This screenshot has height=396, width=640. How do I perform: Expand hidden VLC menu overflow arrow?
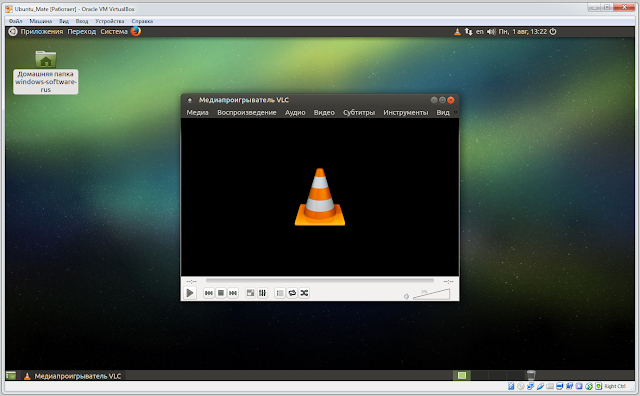point(456,112)
